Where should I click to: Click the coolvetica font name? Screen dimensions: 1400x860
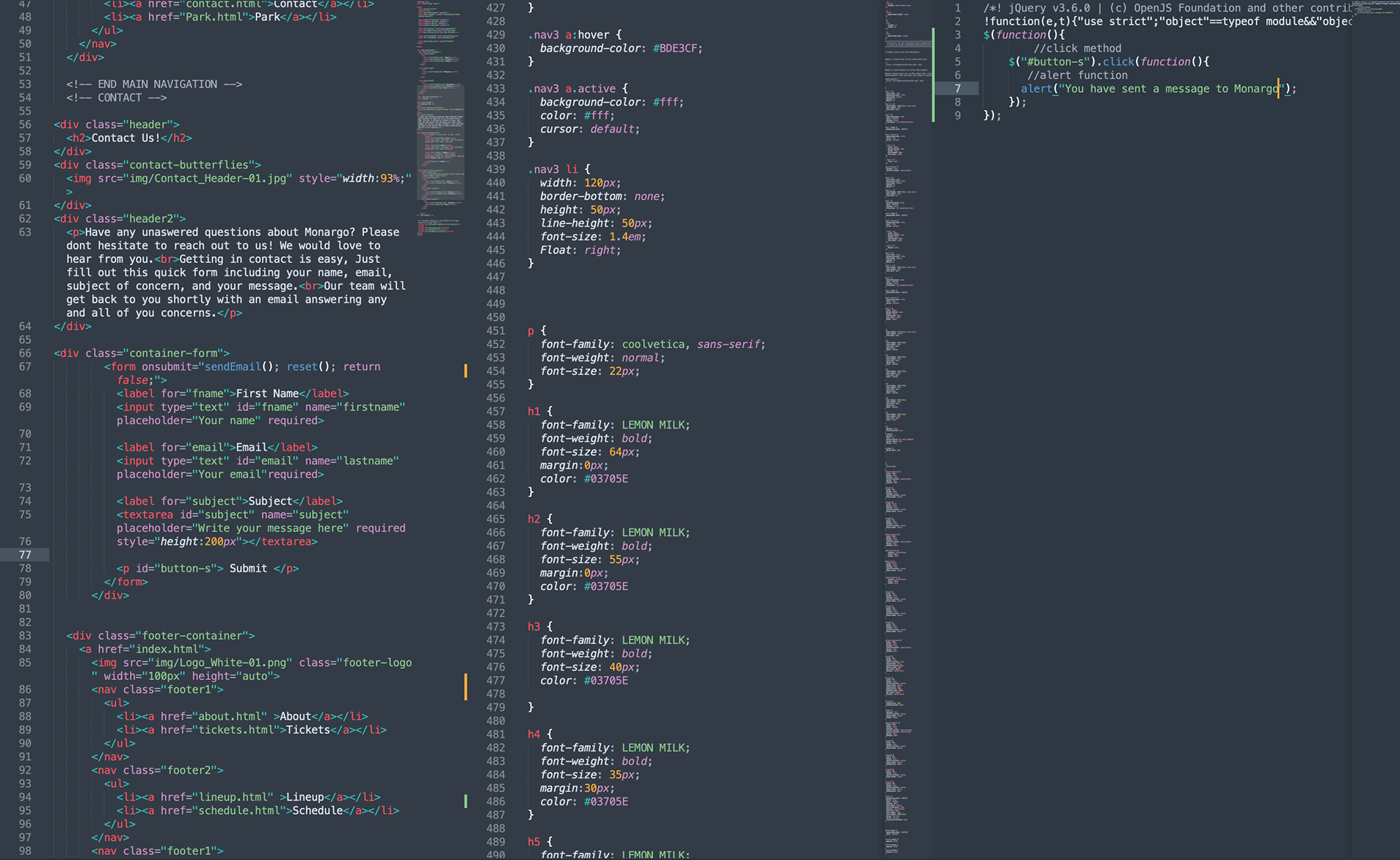click(x=653, y=344)
